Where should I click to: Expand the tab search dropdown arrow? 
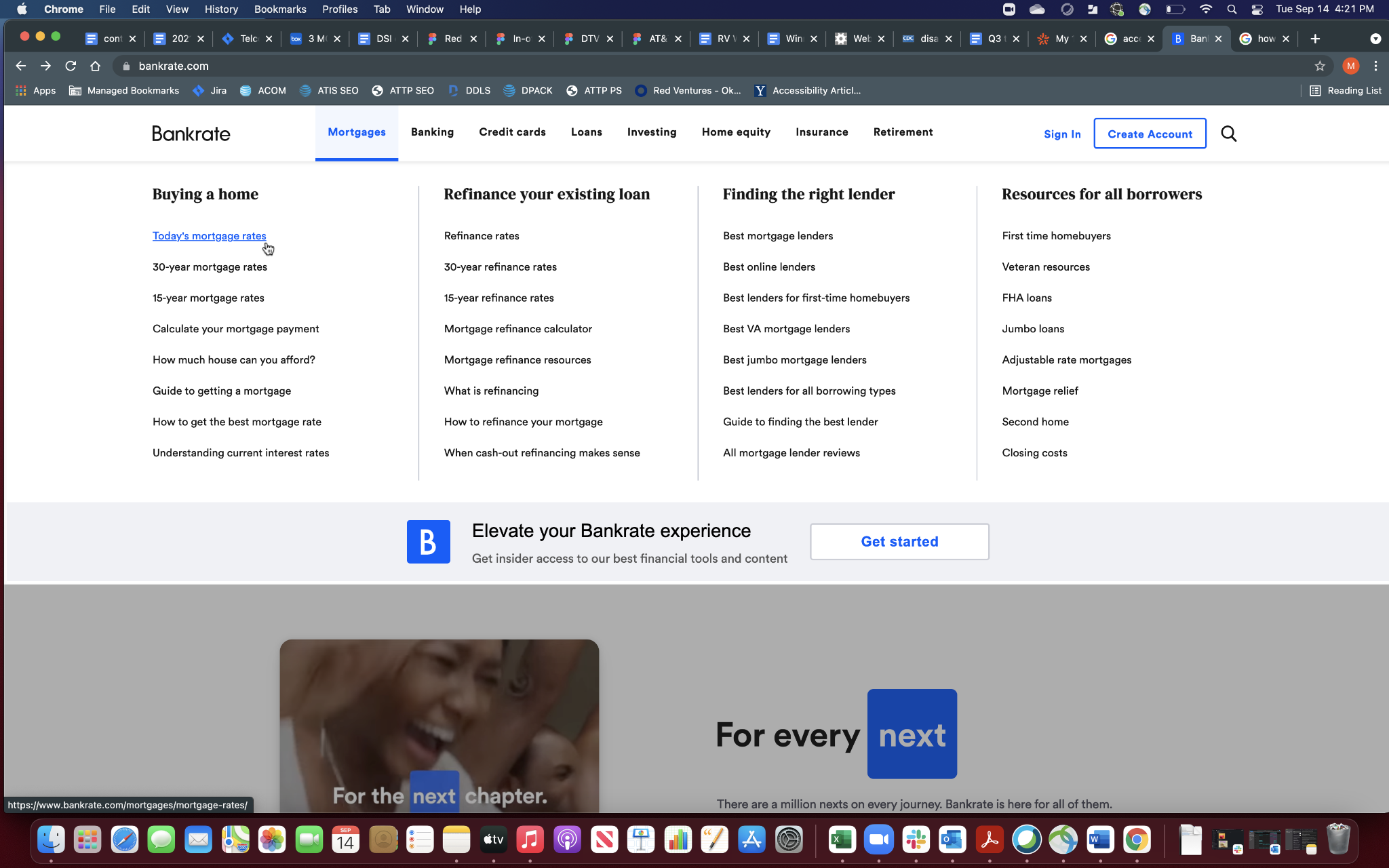point(1375,39)
